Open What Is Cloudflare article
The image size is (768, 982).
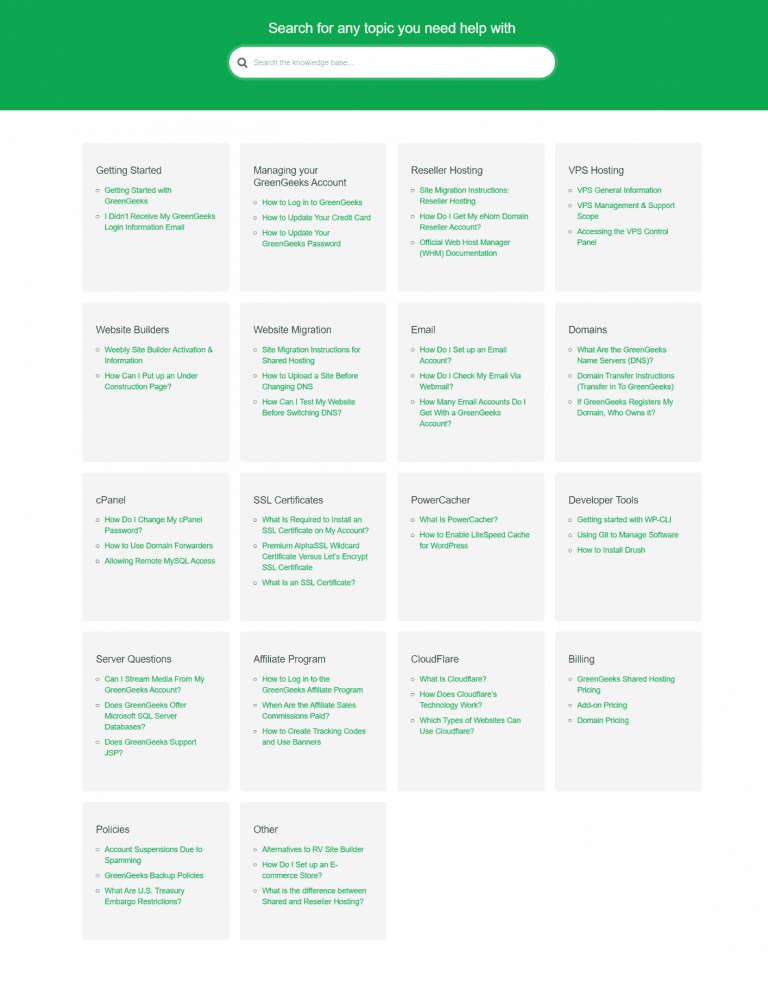tap(453, 679)
